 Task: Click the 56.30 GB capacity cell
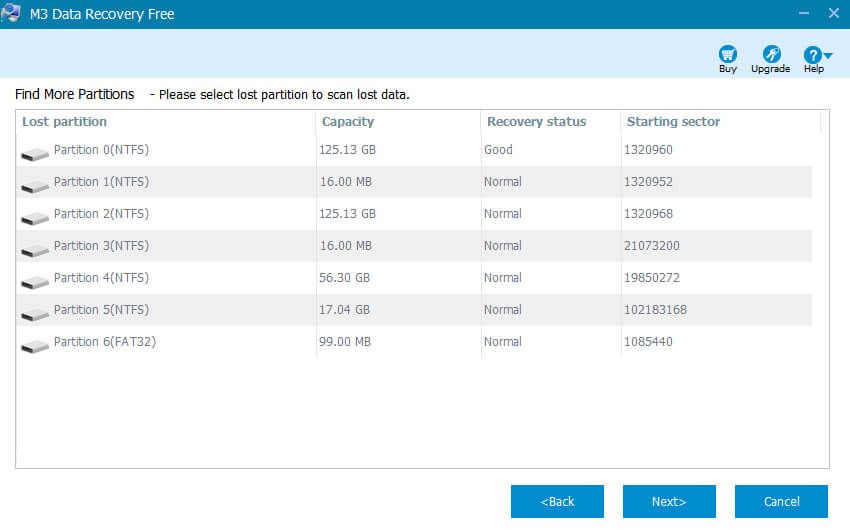coord(344,278)
